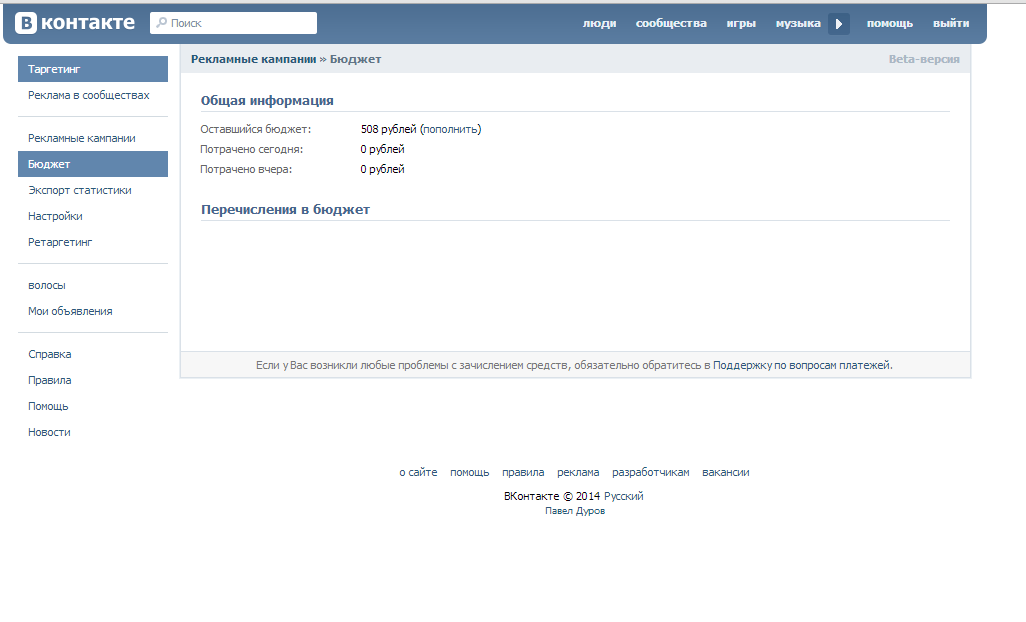Open сообщества in top navigation
The image size is (1026, 622).
[671, 24]
